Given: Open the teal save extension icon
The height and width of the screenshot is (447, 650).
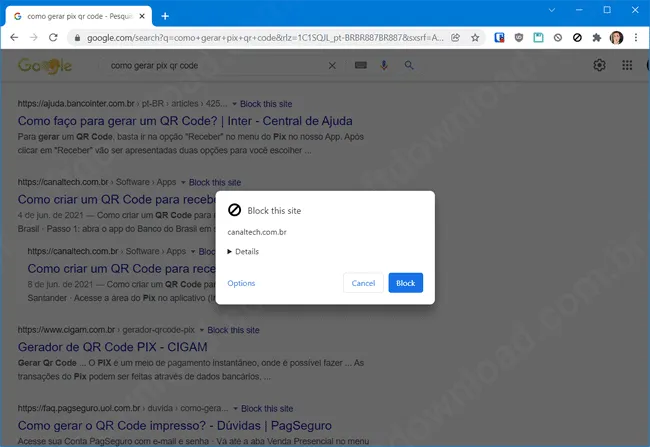Looking at the screenshot, I should coord(538,38).
